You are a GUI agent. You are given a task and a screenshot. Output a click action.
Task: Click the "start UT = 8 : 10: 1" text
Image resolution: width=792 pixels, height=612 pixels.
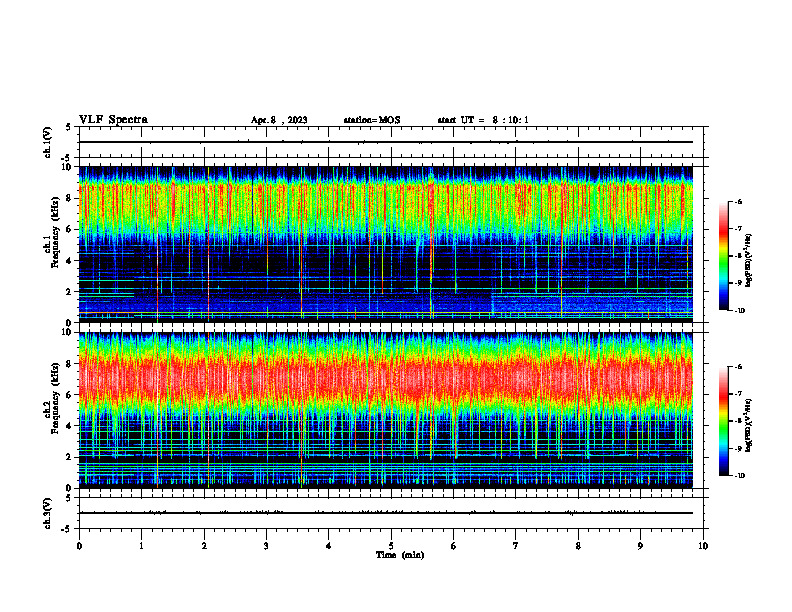[483, 120]
